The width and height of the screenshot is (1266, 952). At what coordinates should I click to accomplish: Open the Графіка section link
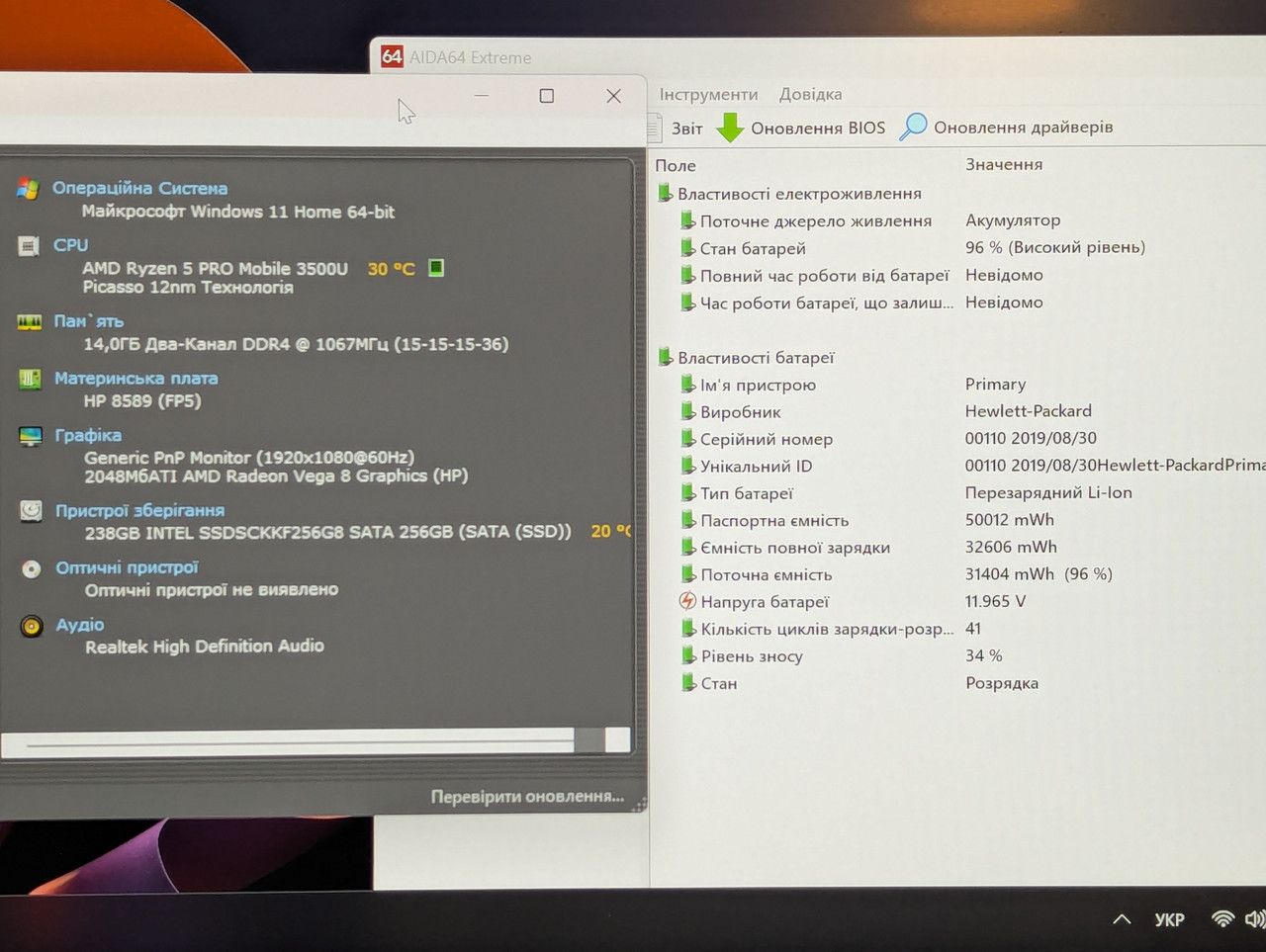tap(88, 435)
